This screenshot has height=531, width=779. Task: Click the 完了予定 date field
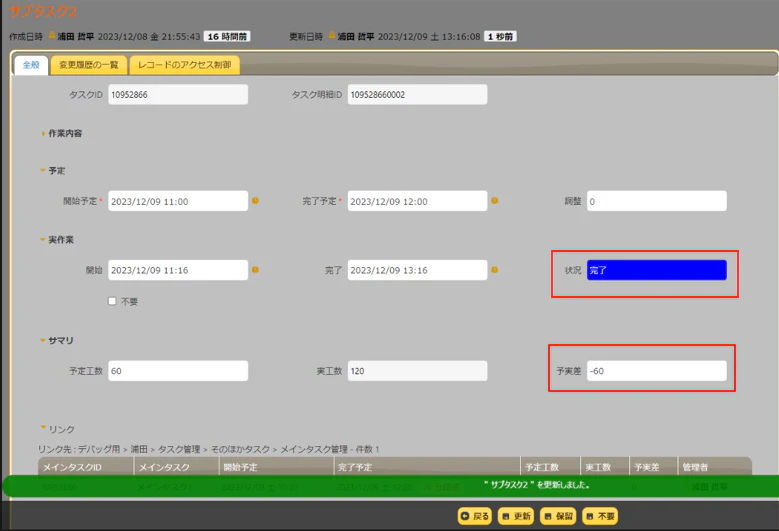[x=417, y=201]
